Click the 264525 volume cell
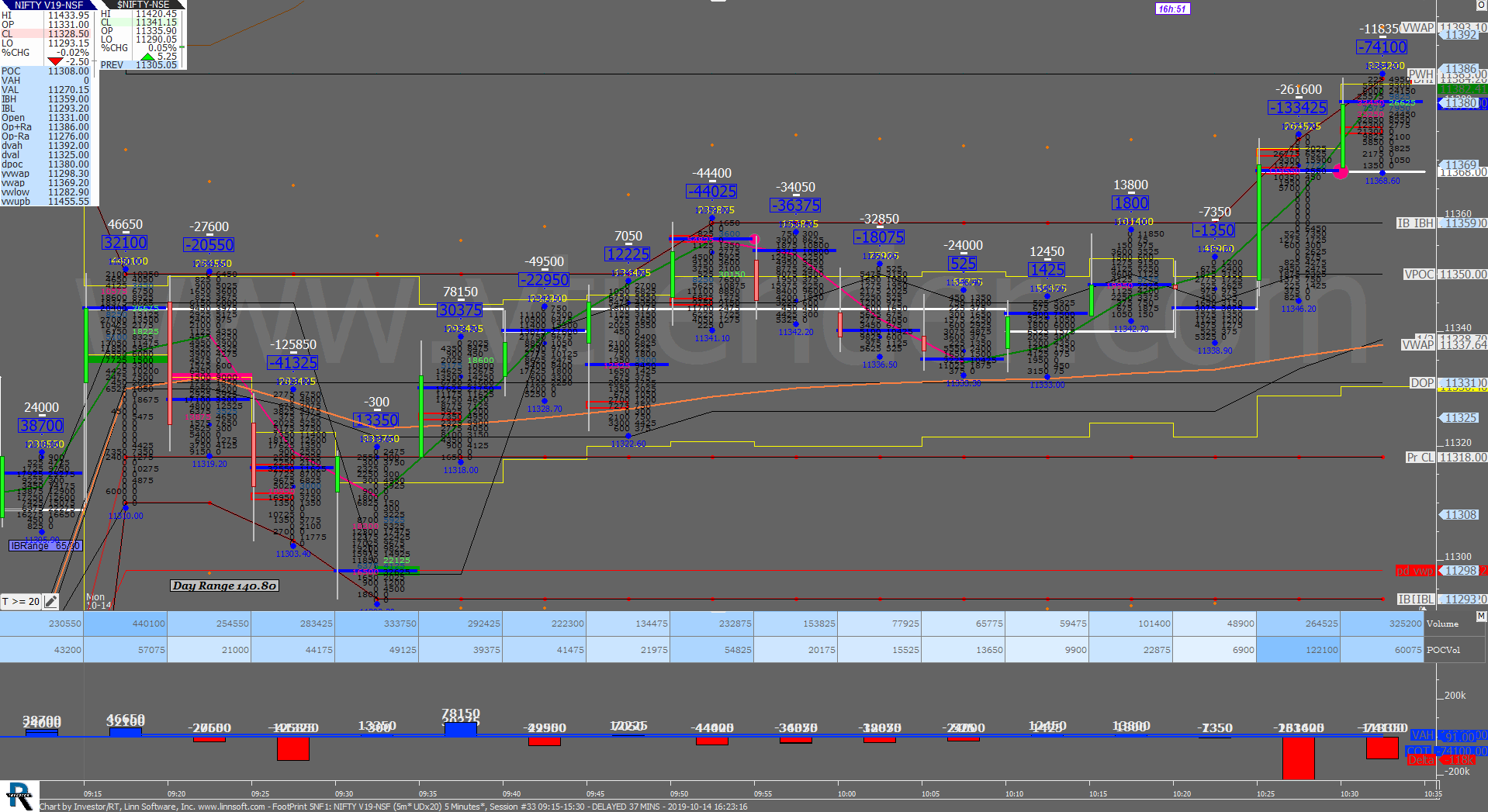Screen dimensions: 1488x812 click(x=1298, y=624)
